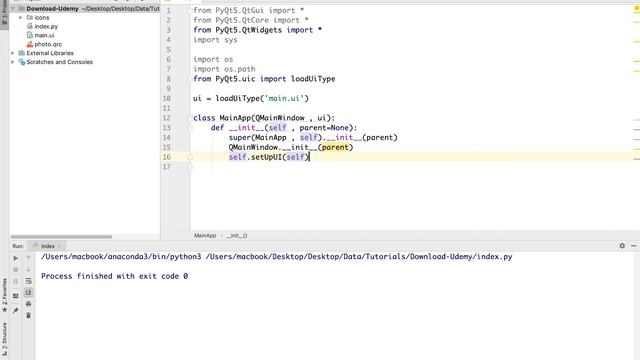This screenshot has width=640, height=360.
Task: Collapse the __init__ method fold marker
Action: pyautogui.click(x=190, y=128)
